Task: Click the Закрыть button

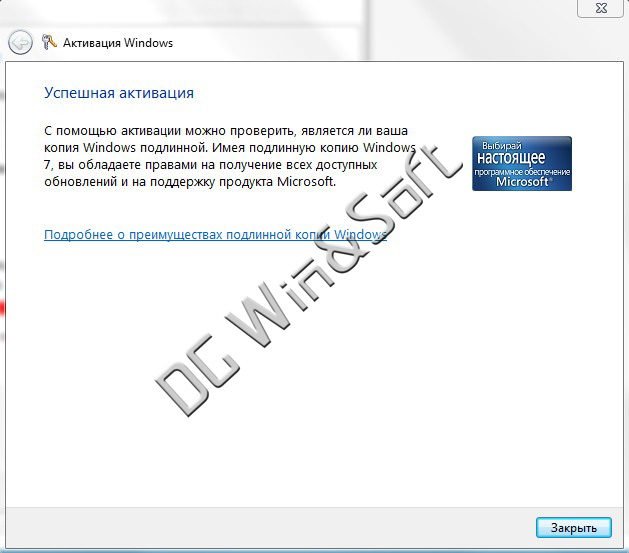Action: tap(574, 528)
